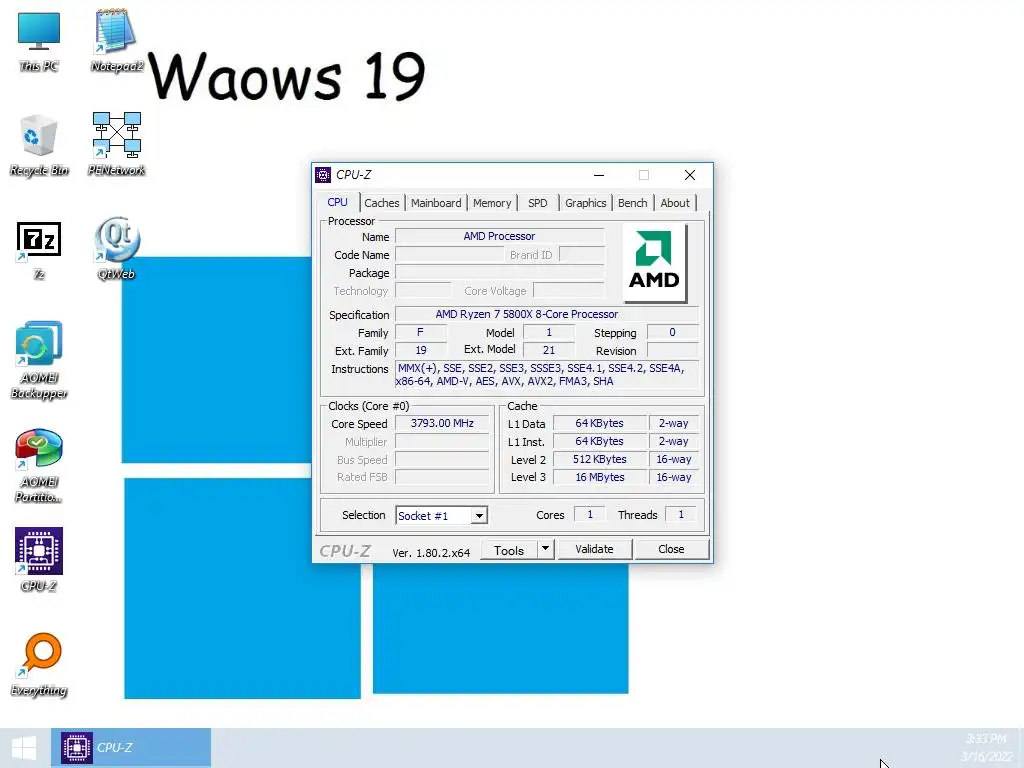Switch to the CPU tab
The width and height of the screenshot is (1024, 768).
[x=337, y=202]
